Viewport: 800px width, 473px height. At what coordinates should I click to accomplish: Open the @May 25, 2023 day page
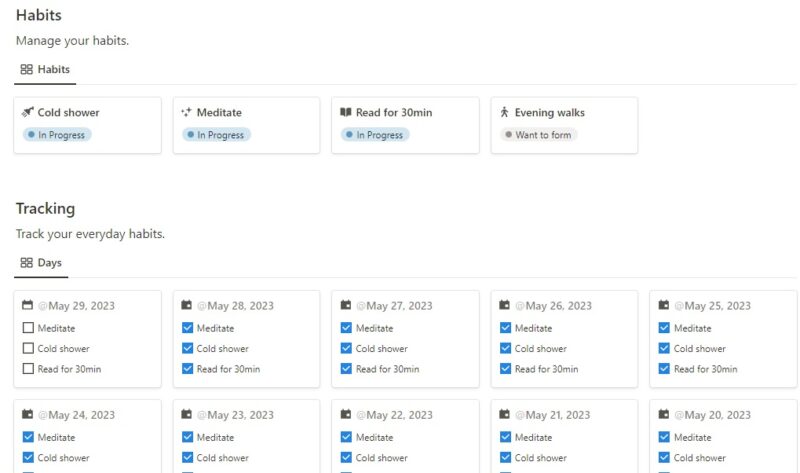click(x=712, y=306)
